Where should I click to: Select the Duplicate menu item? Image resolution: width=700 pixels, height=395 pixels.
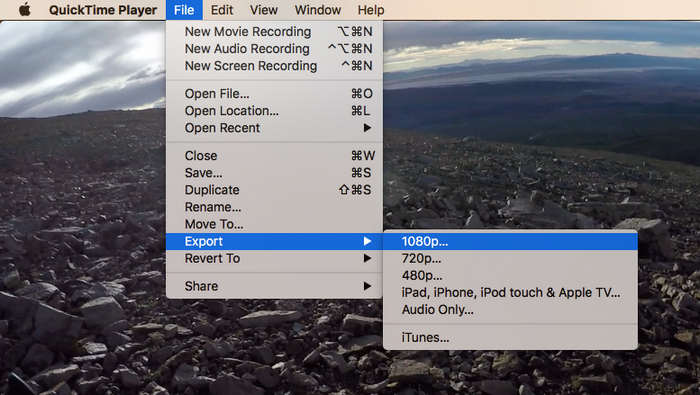tap(274, 190)
